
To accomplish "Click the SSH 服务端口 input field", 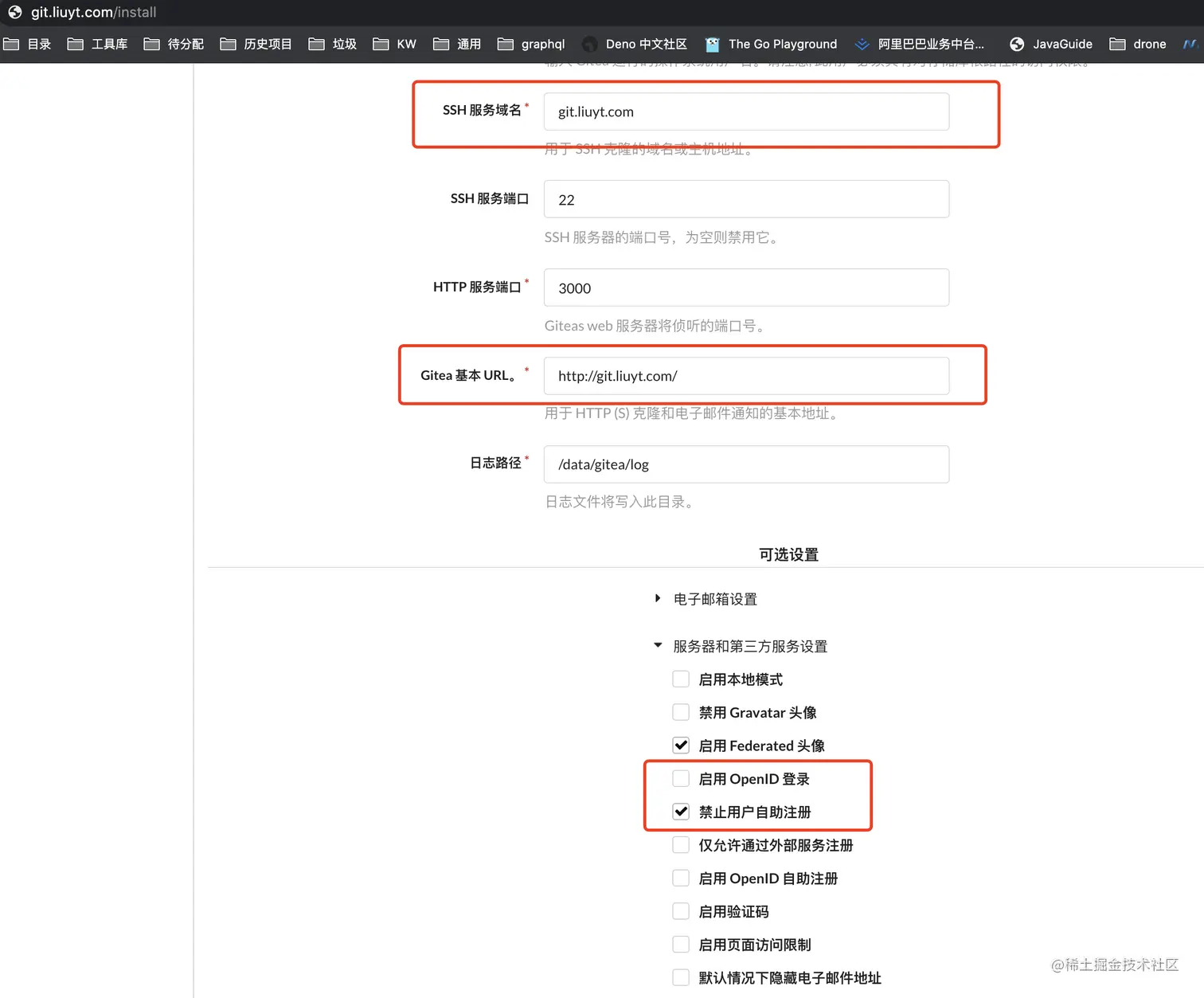I will (746, 199).
